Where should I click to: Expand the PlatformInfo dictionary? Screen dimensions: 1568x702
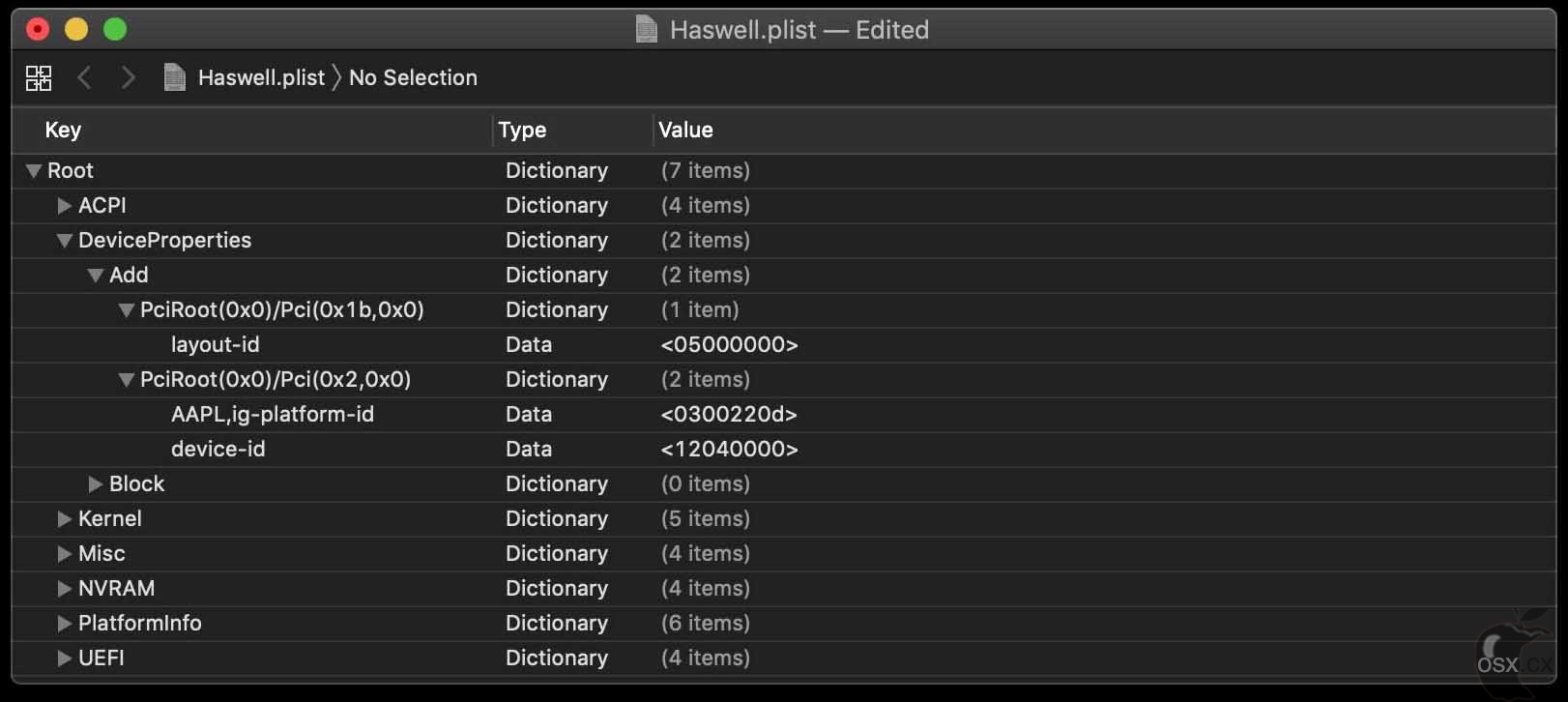pos(65,624)
